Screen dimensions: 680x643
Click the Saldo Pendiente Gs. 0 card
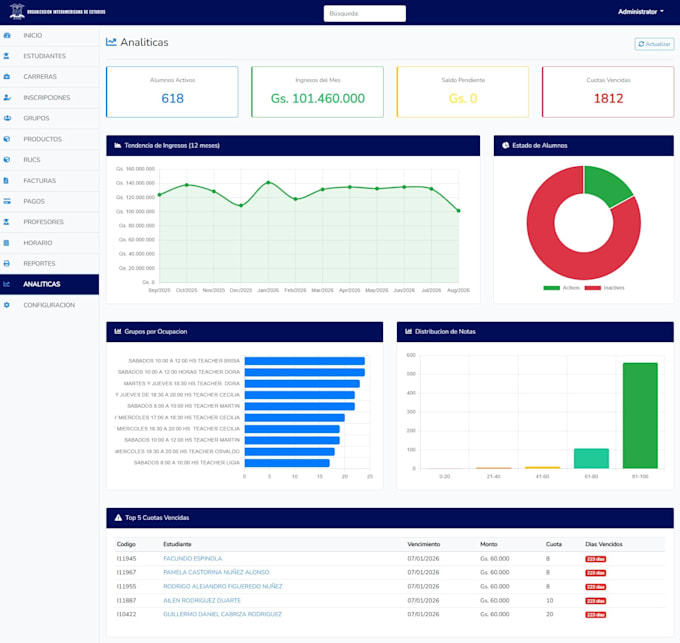pos(463,92)
